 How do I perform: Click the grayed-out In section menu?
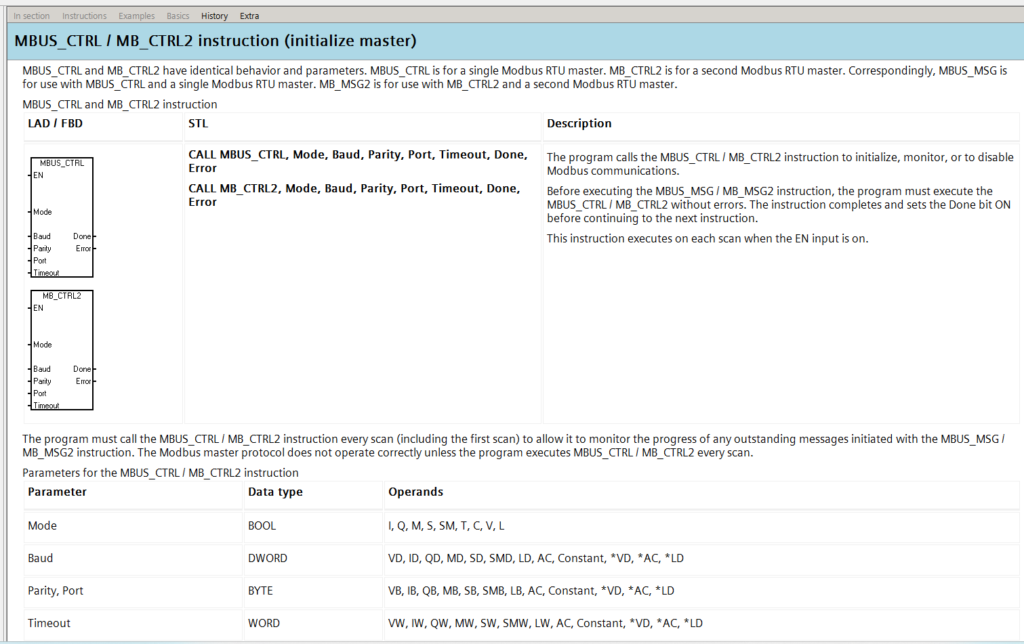30,16
